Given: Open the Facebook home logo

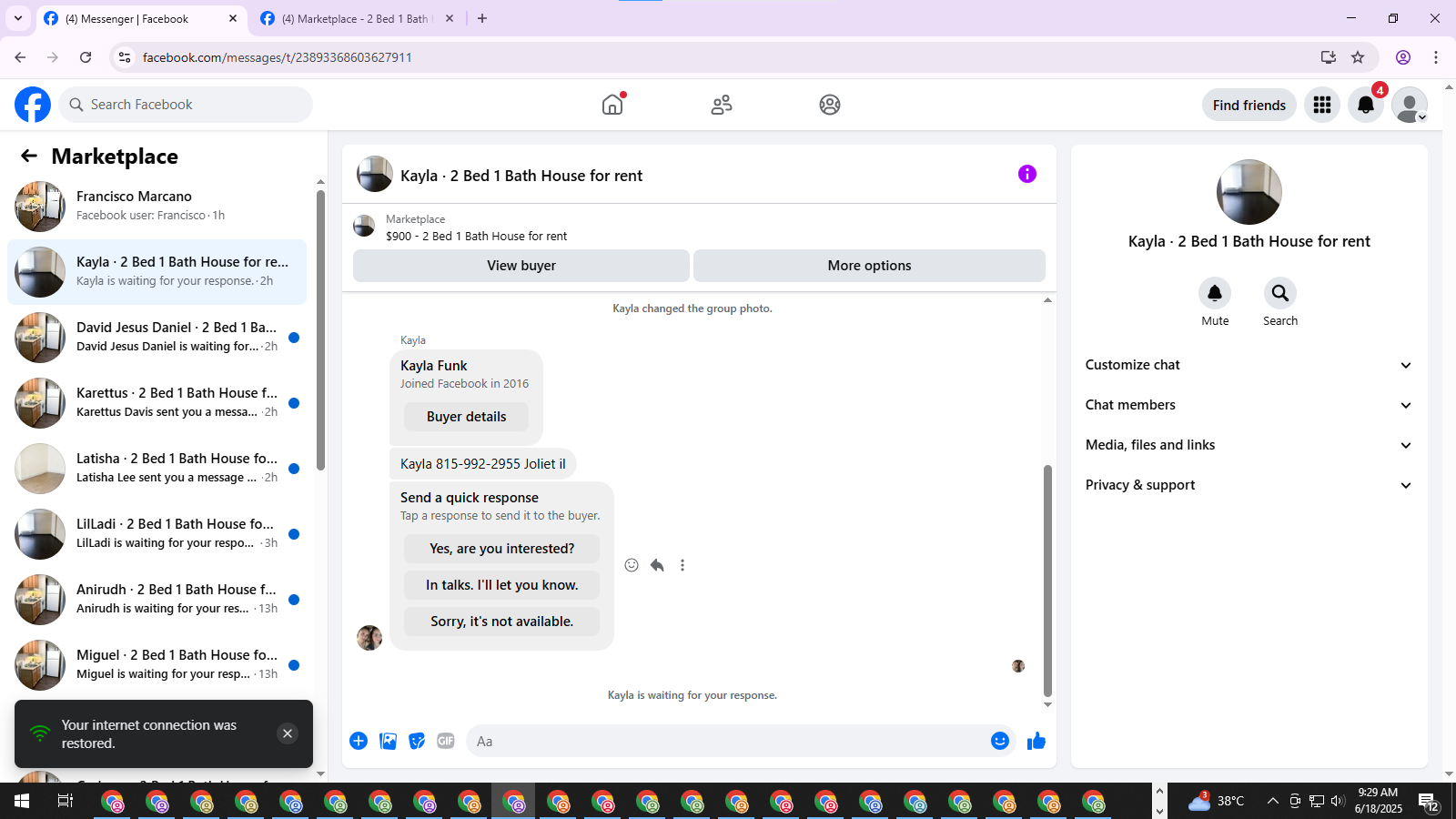Looking at the screenshot, I should click(x=33, y=105).
